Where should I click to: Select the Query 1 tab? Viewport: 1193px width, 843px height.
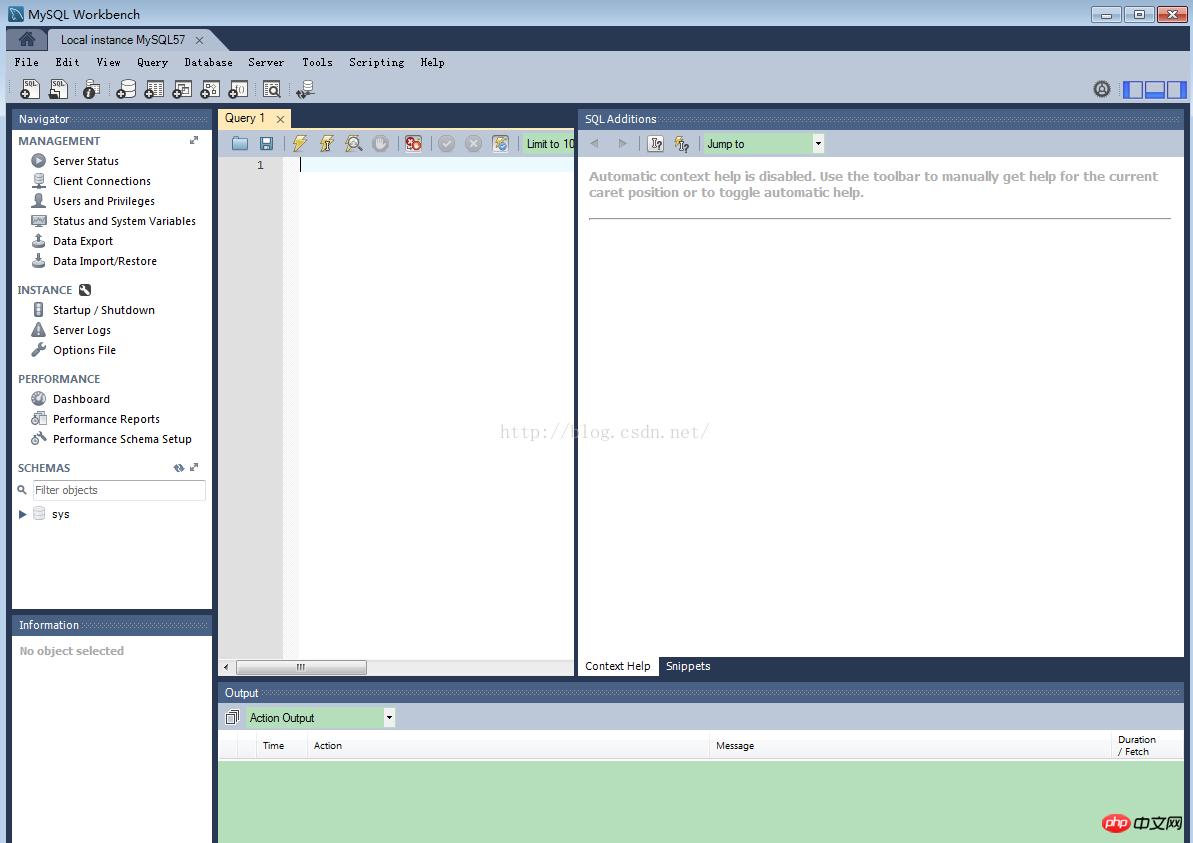244,118
